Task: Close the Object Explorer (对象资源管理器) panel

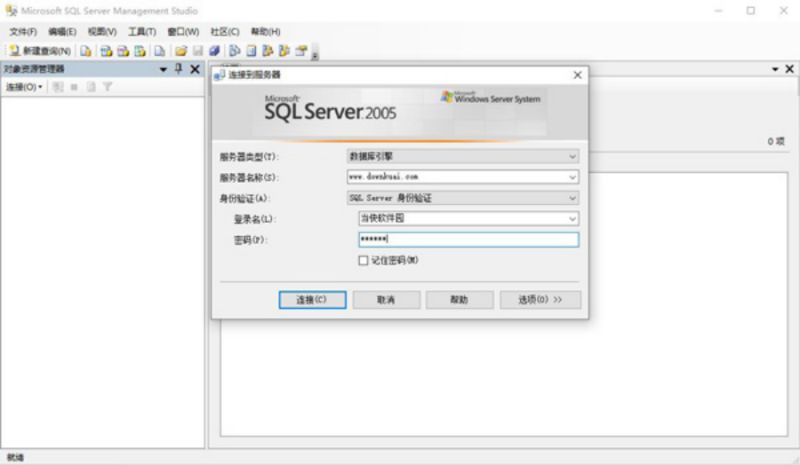Action: pyautogui.click(x=195, y=69)
